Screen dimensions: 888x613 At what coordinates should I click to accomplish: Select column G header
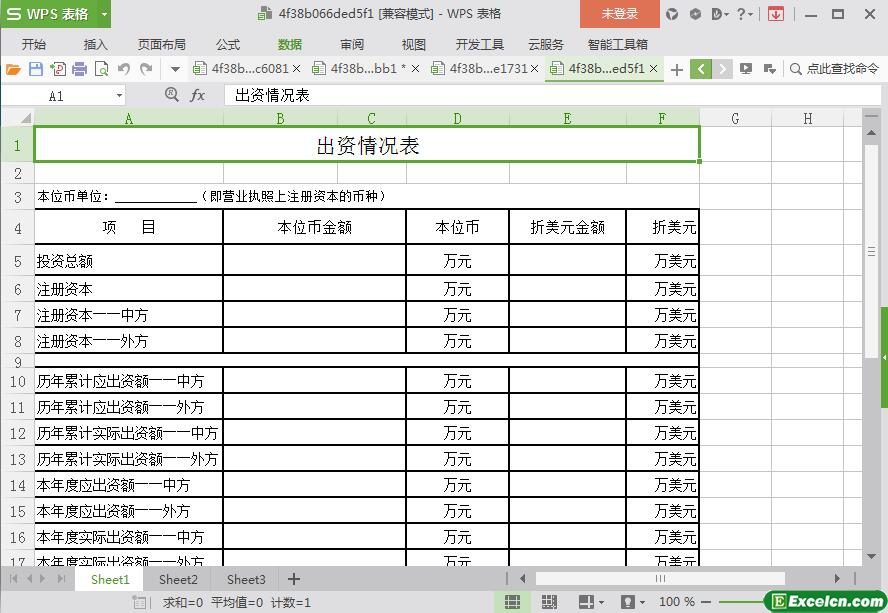735,118
